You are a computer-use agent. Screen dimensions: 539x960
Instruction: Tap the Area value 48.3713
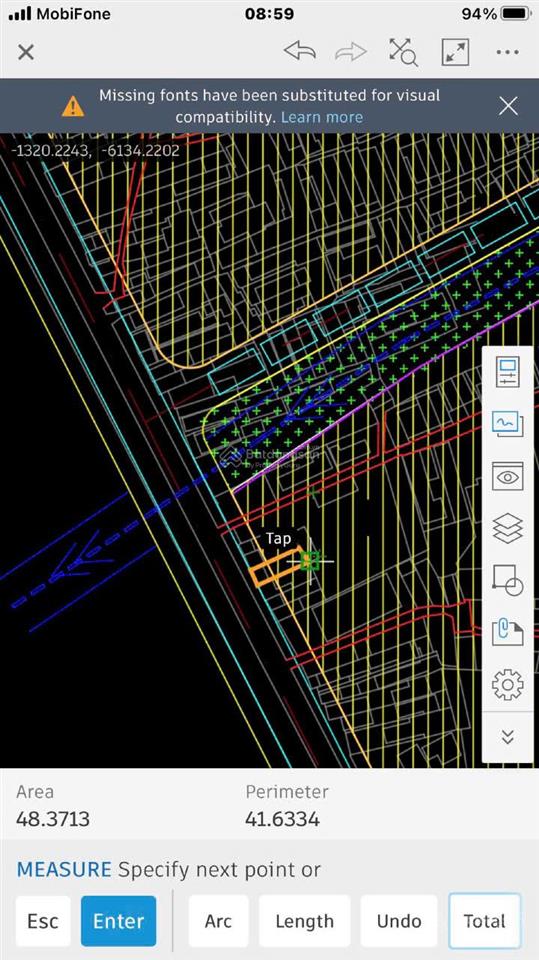click(x=53, y=819)
